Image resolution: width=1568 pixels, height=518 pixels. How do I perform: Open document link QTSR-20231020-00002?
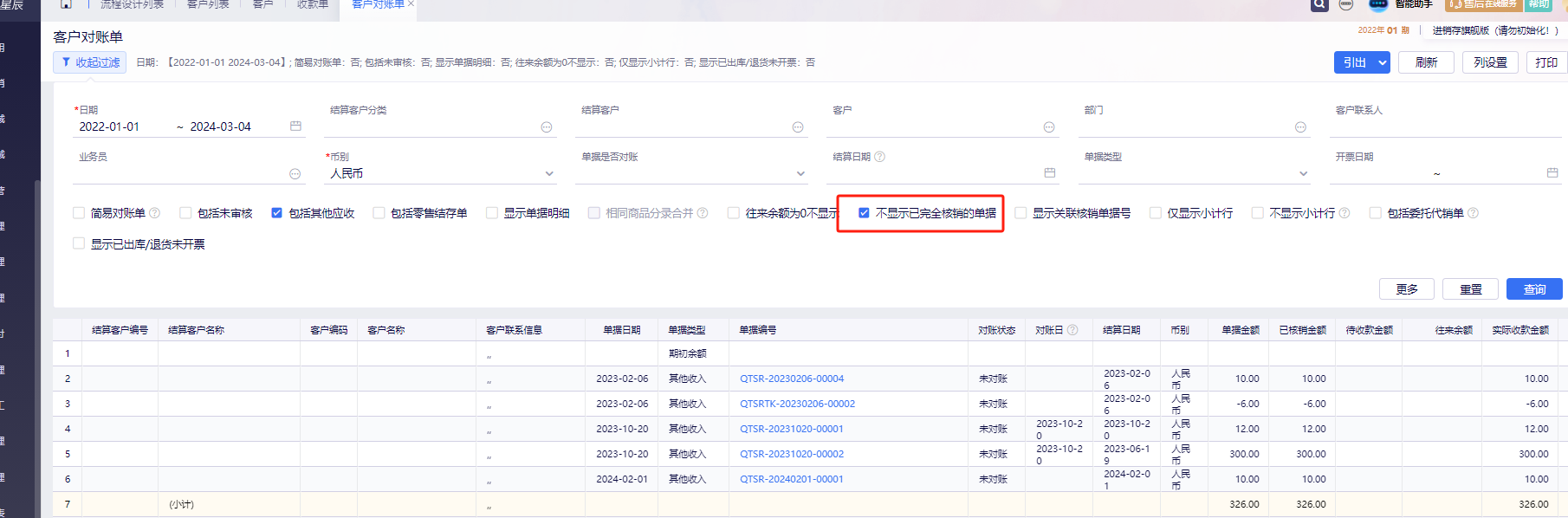[792, 454]
